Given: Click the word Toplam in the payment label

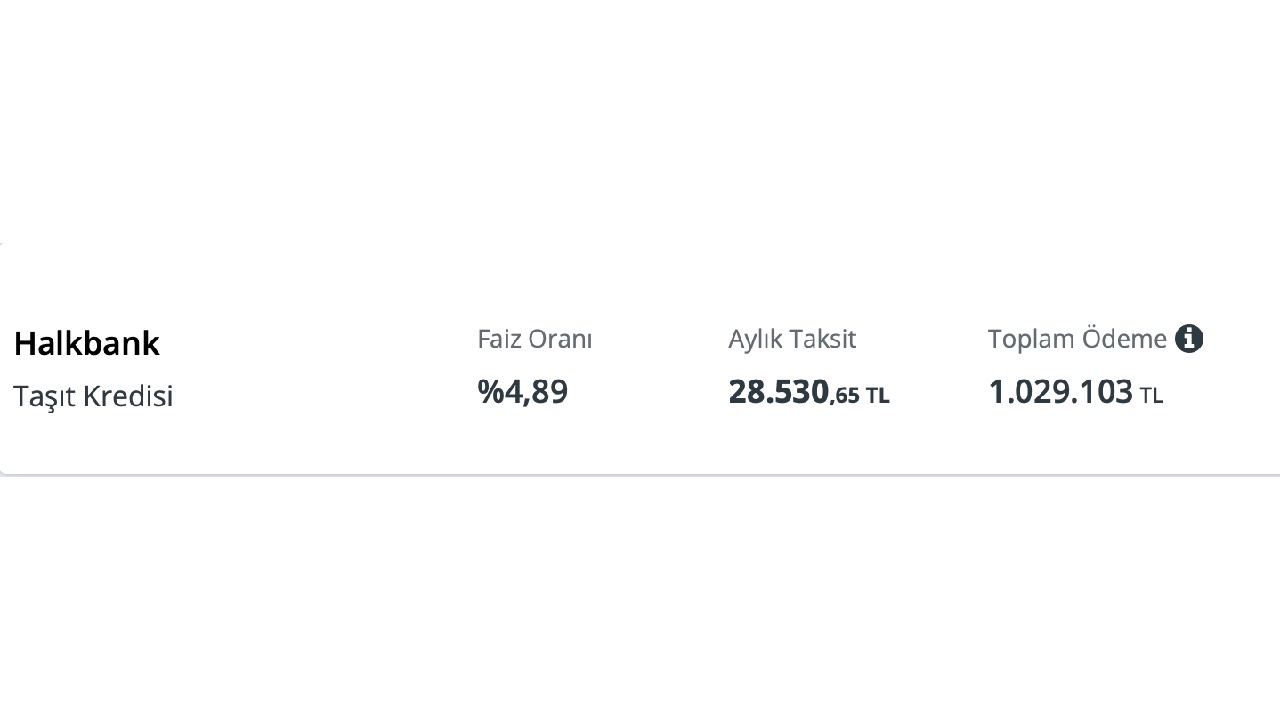Looking at the screenshot, I should point(1031,340).
